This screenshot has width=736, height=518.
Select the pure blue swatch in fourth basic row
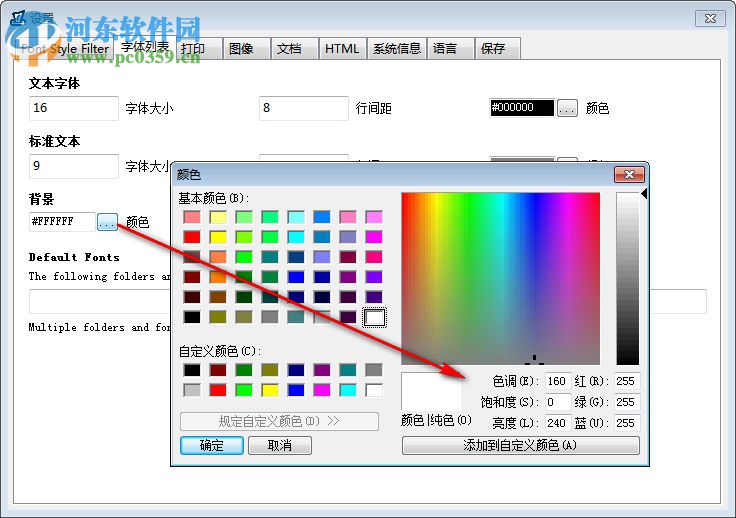pos(296,277)
